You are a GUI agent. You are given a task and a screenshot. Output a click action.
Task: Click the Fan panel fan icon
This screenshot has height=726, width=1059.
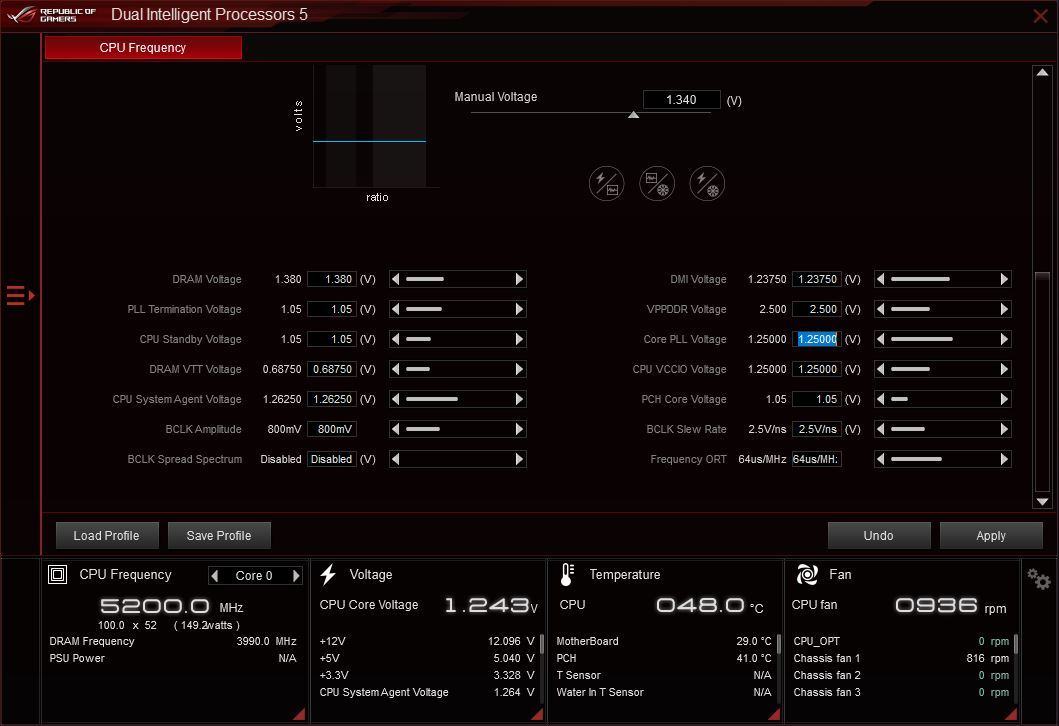click(x=807, y=575)
